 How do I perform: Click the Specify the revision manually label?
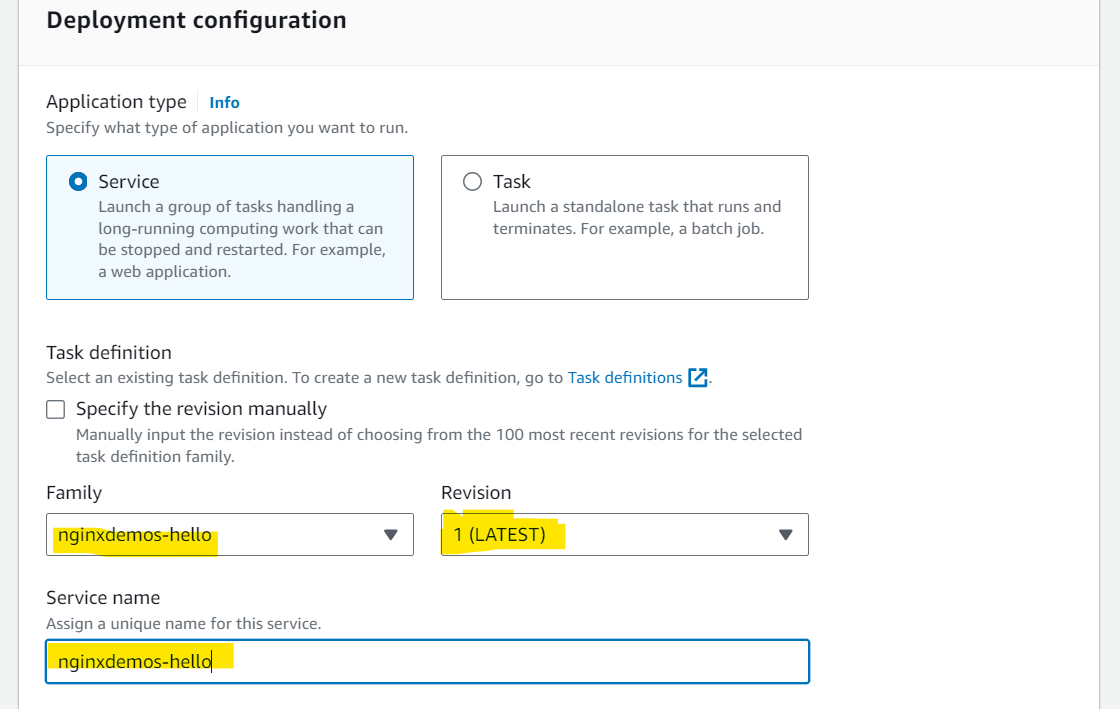click(x=201, y=409)
